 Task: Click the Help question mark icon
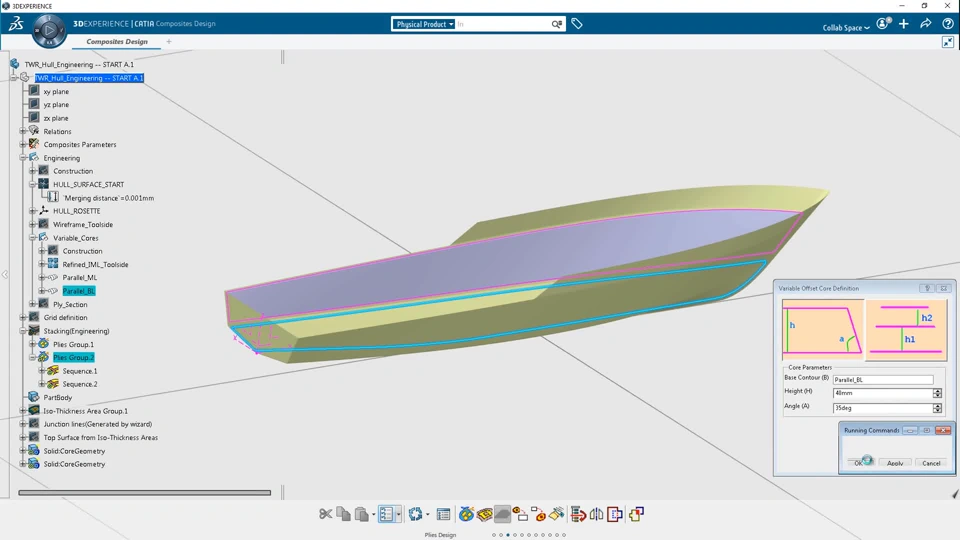947,24
